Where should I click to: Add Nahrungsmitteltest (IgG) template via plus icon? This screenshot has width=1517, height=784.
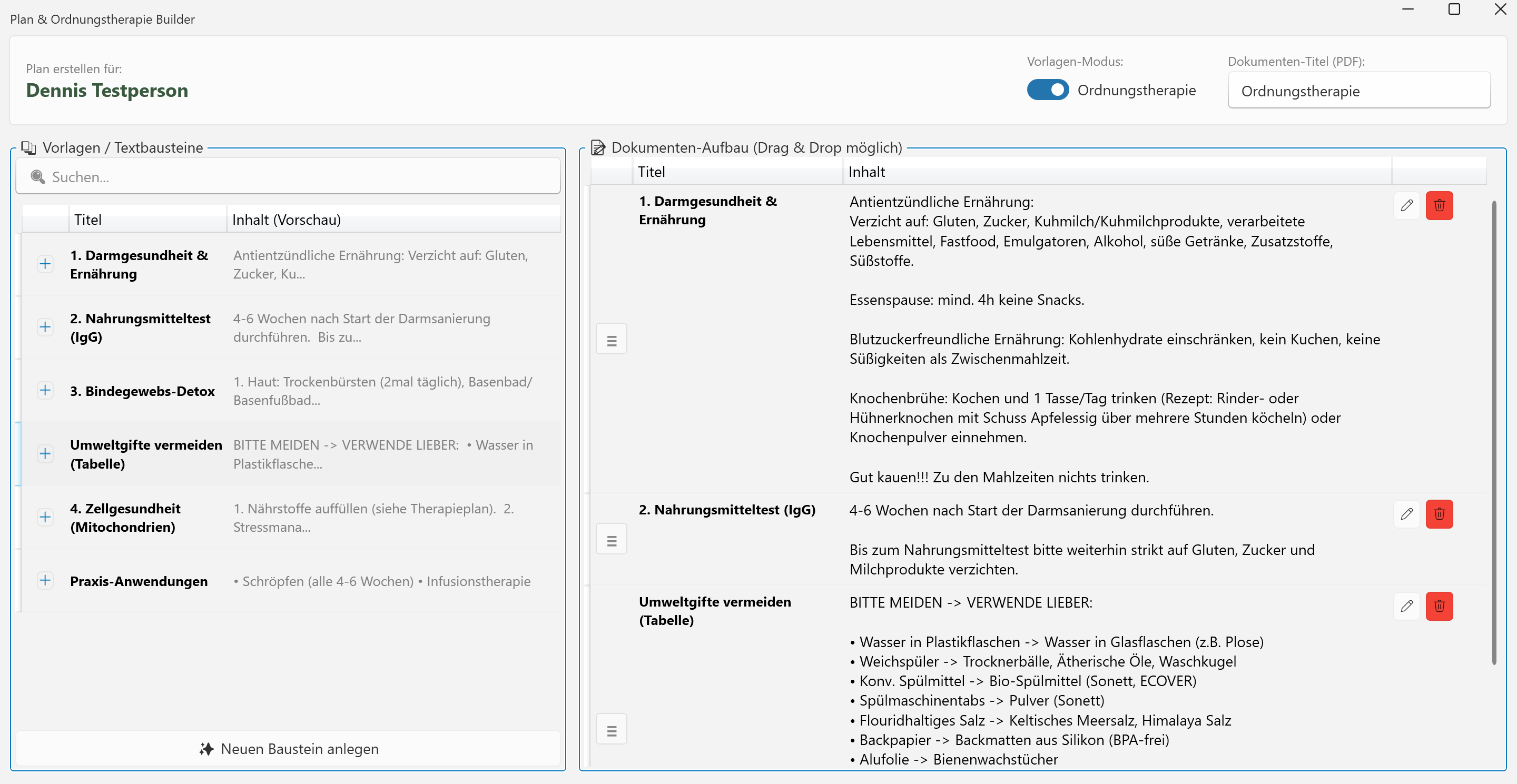tap(45, 328)
